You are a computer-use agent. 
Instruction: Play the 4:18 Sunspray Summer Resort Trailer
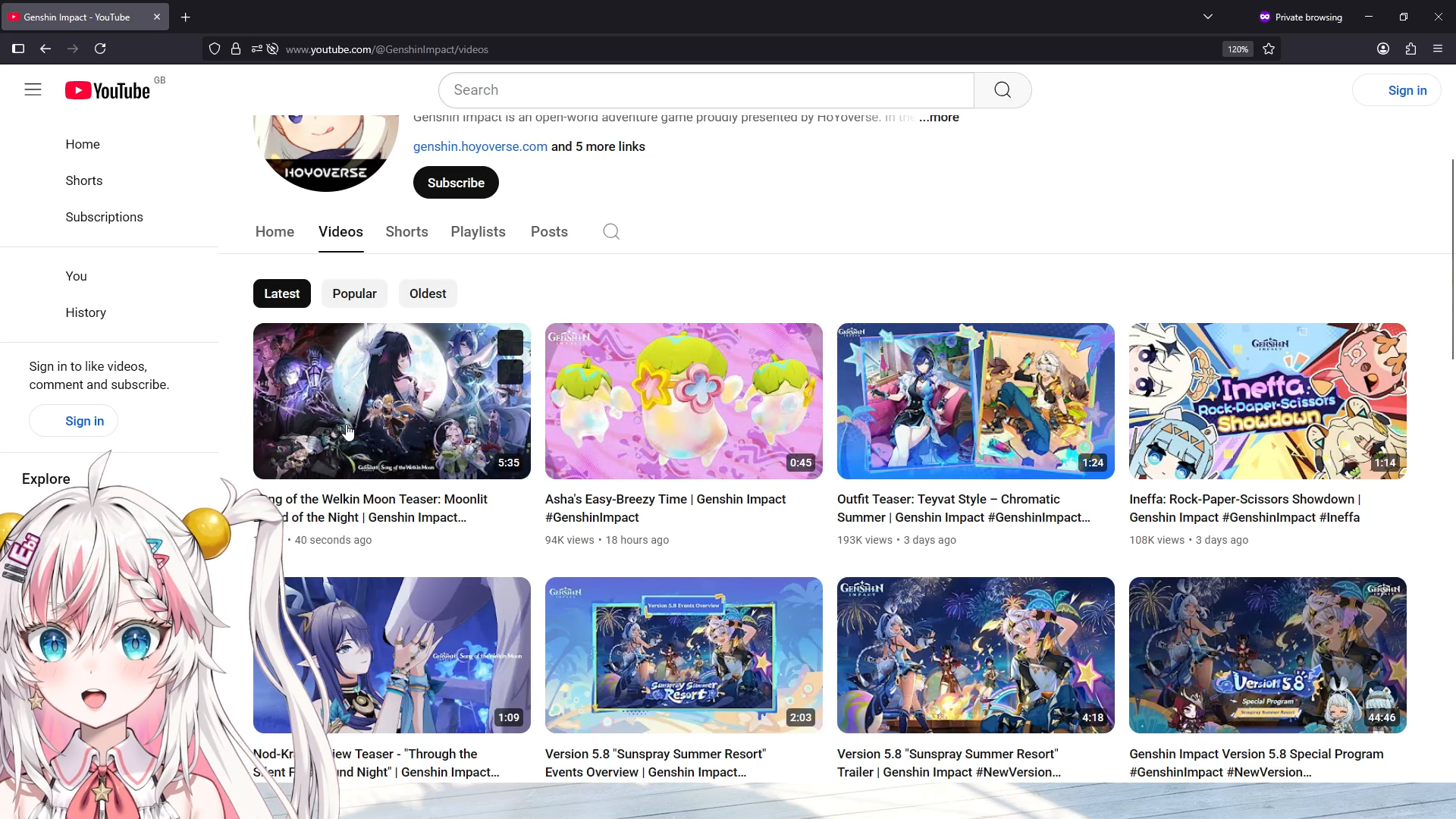click(x=976, y=655)
